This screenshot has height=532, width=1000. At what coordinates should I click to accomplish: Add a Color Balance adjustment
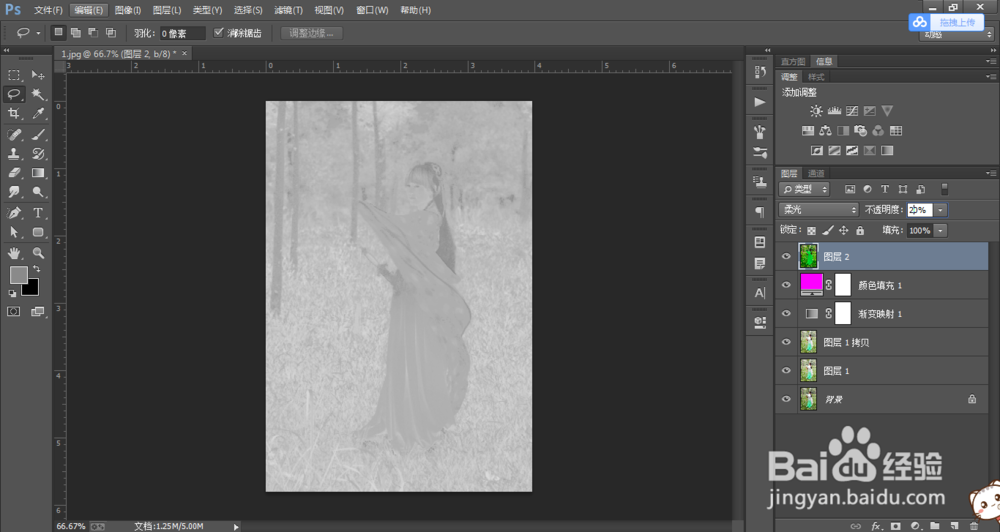tap(825, 131)
